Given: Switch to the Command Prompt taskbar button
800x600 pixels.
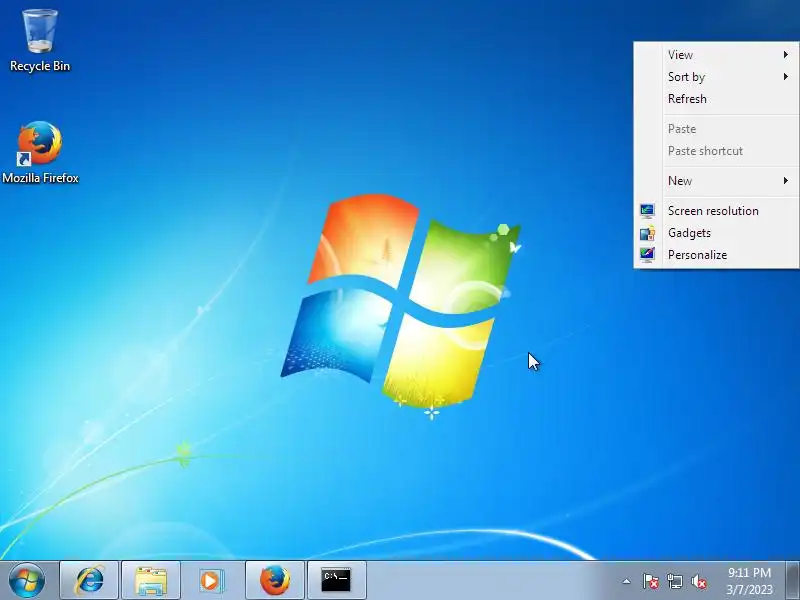Looking at the screenshot, I should 337,580.
